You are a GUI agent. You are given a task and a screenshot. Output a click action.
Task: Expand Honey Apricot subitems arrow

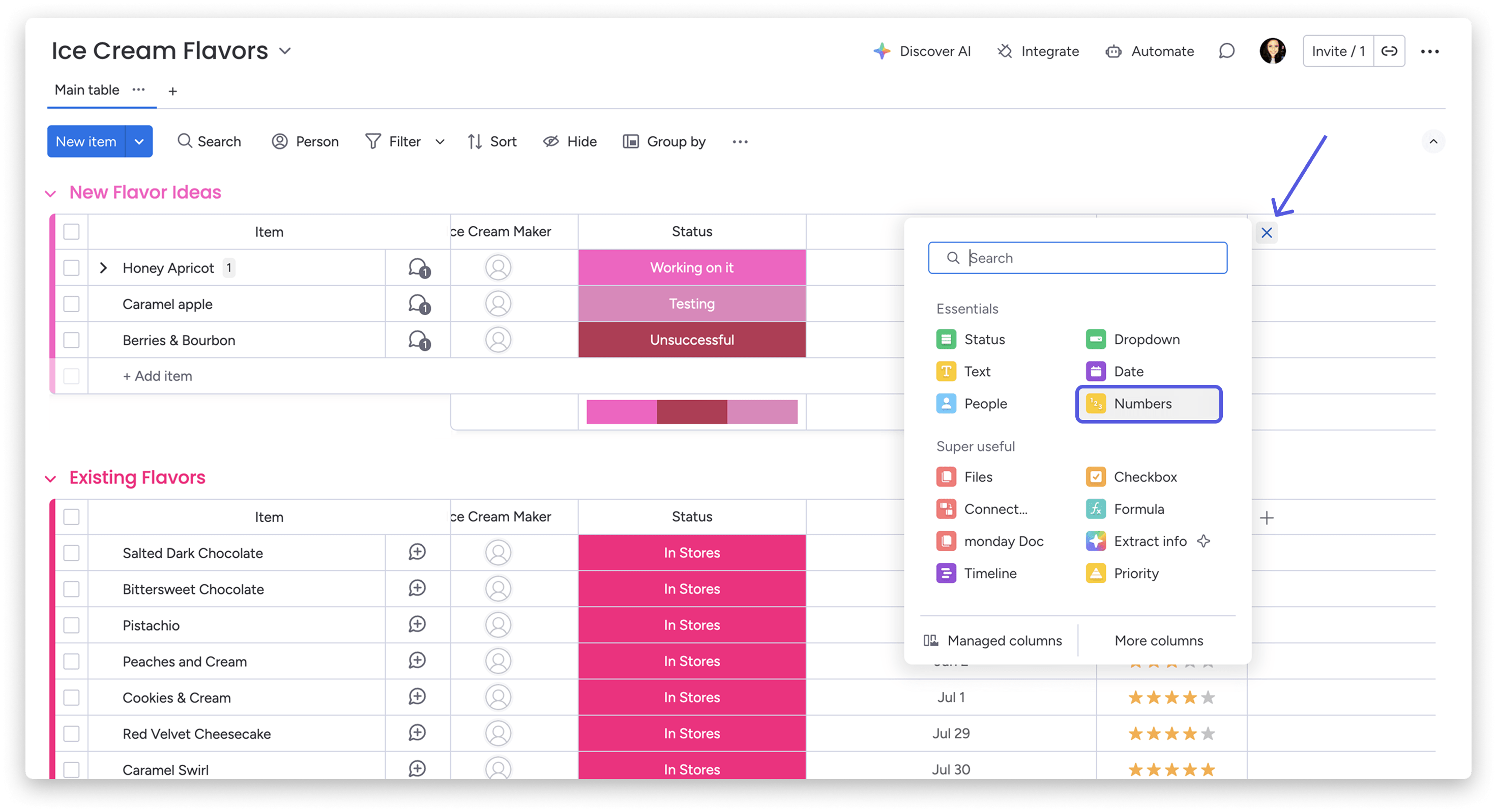[x=103, y=268]
